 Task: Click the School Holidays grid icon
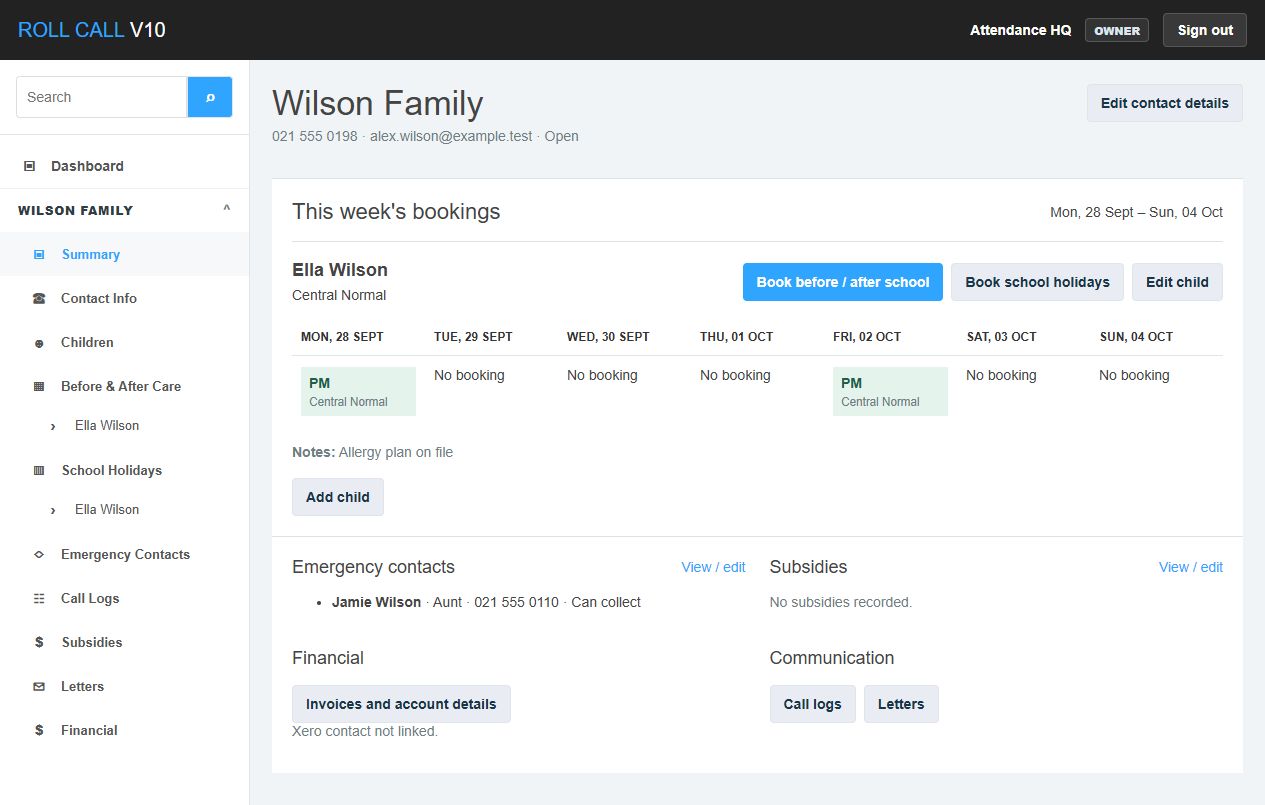(39, 470)
